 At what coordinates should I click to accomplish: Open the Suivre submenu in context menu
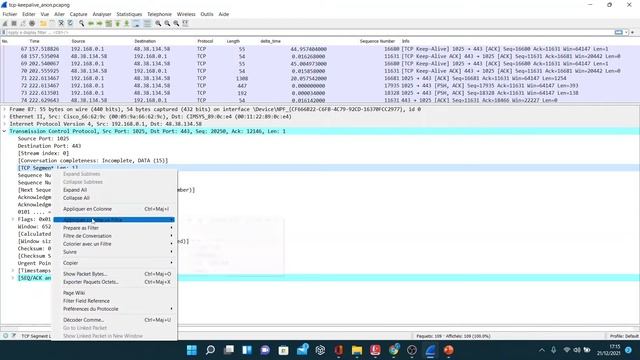tap(114, 252)
